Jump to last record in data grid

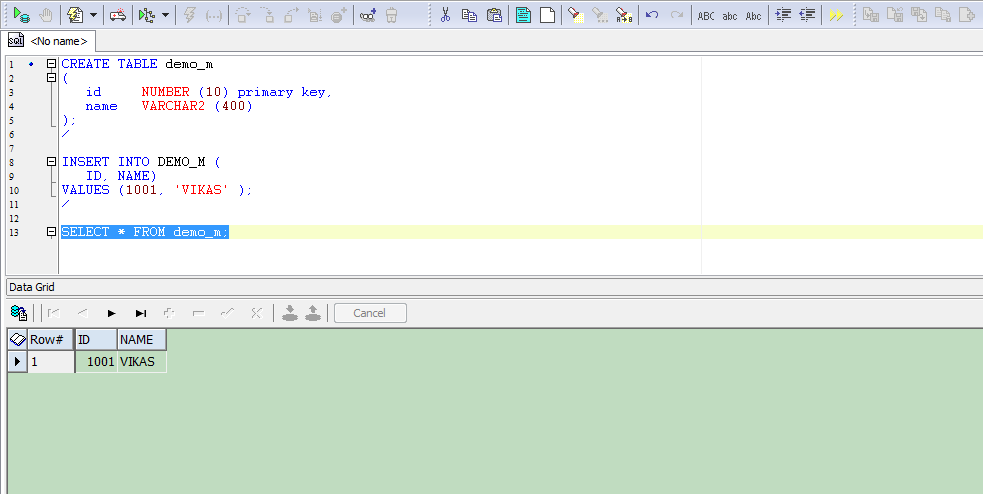[x=141, y=313]
